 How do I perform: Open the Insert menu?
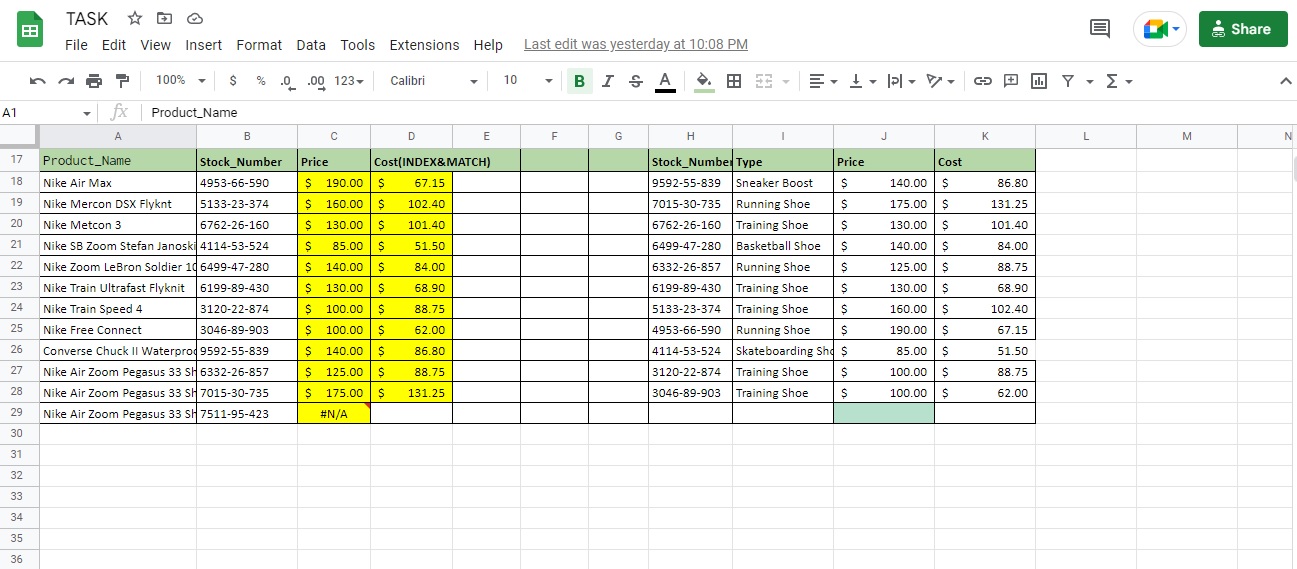(x=204, y=45)
